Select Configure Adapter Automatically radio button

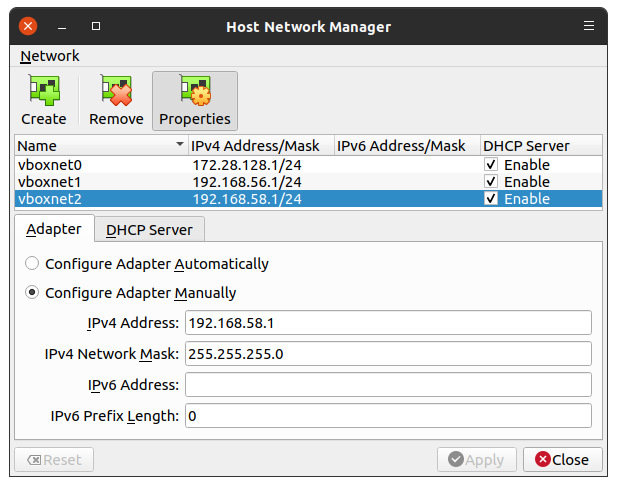pyautogui.click(x=33, y=264)
